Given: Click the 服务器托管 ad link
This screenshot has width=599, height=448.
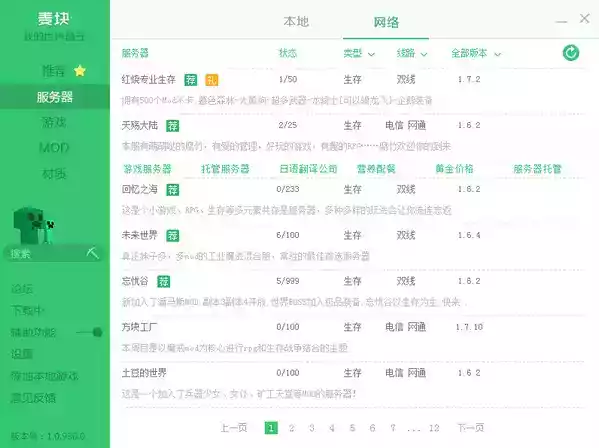Looking at the screenshot, I should coord(537,169).
